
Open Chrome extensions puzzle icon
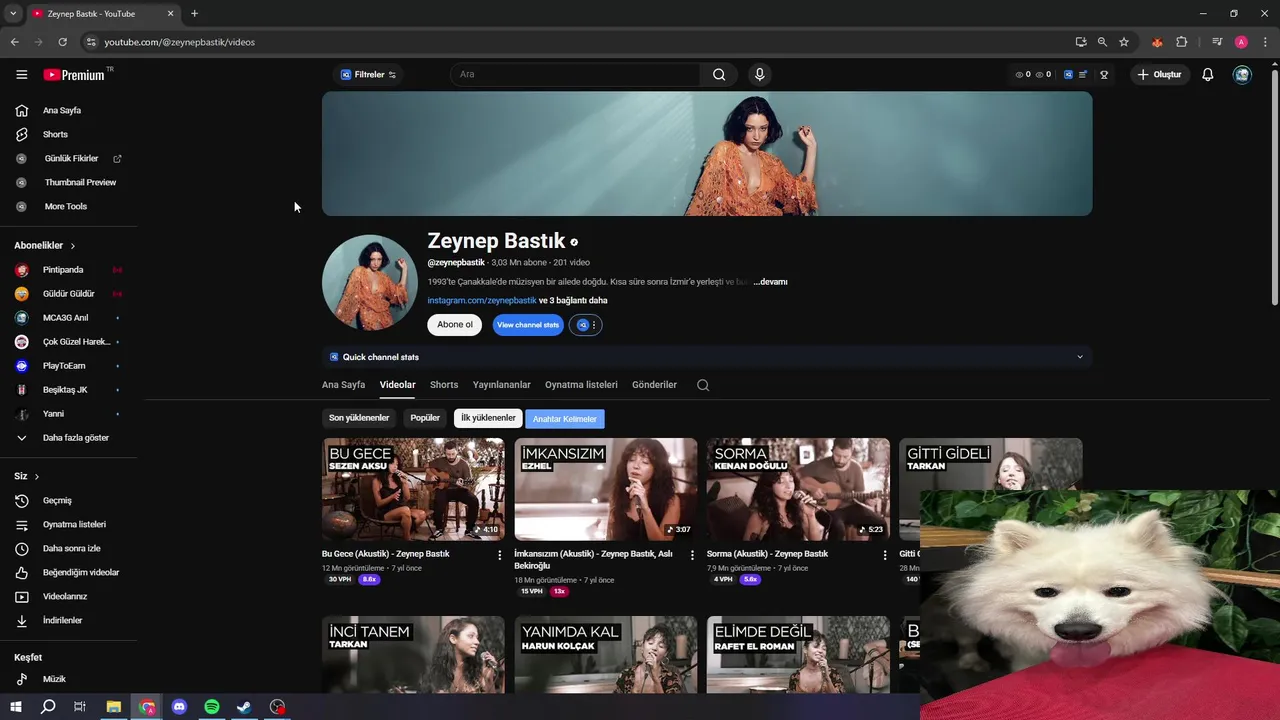coord(1182,42)
